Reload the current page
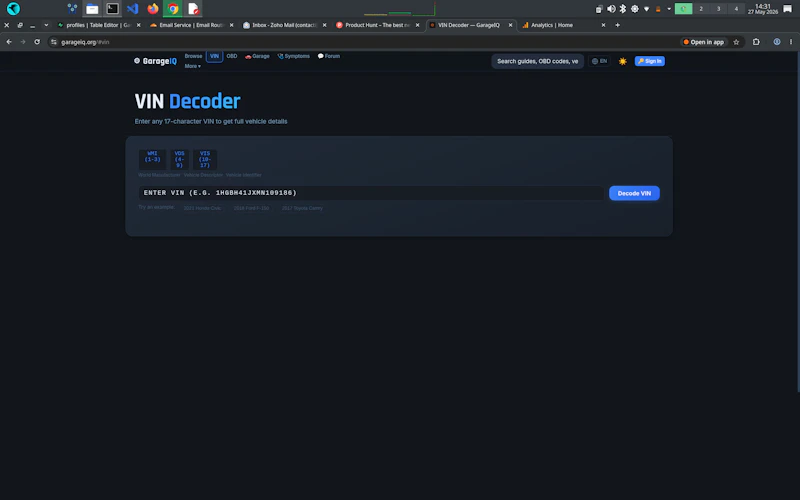 tap(37, 42)
